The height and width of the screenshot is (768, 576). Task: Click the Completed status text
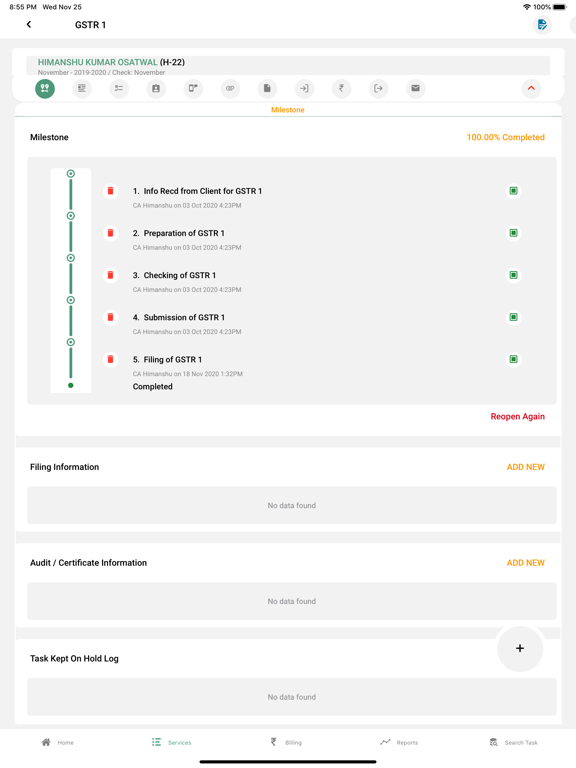coord(152,386)
